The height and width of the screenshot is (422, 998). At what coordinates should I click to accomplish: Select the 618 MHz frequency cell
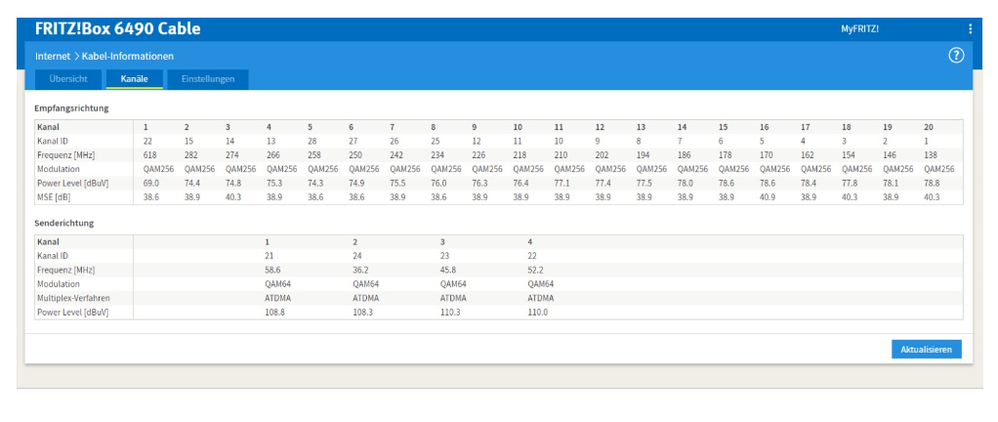tap(149, 155)
